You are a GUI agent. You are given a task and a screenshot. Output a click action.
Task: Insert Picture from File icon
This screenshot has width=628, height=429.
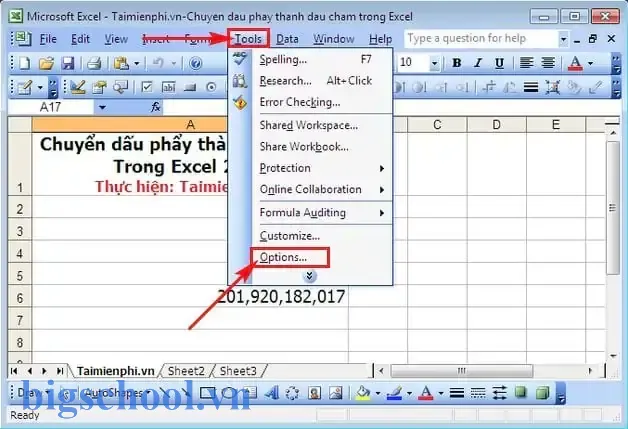coord(336,393)
